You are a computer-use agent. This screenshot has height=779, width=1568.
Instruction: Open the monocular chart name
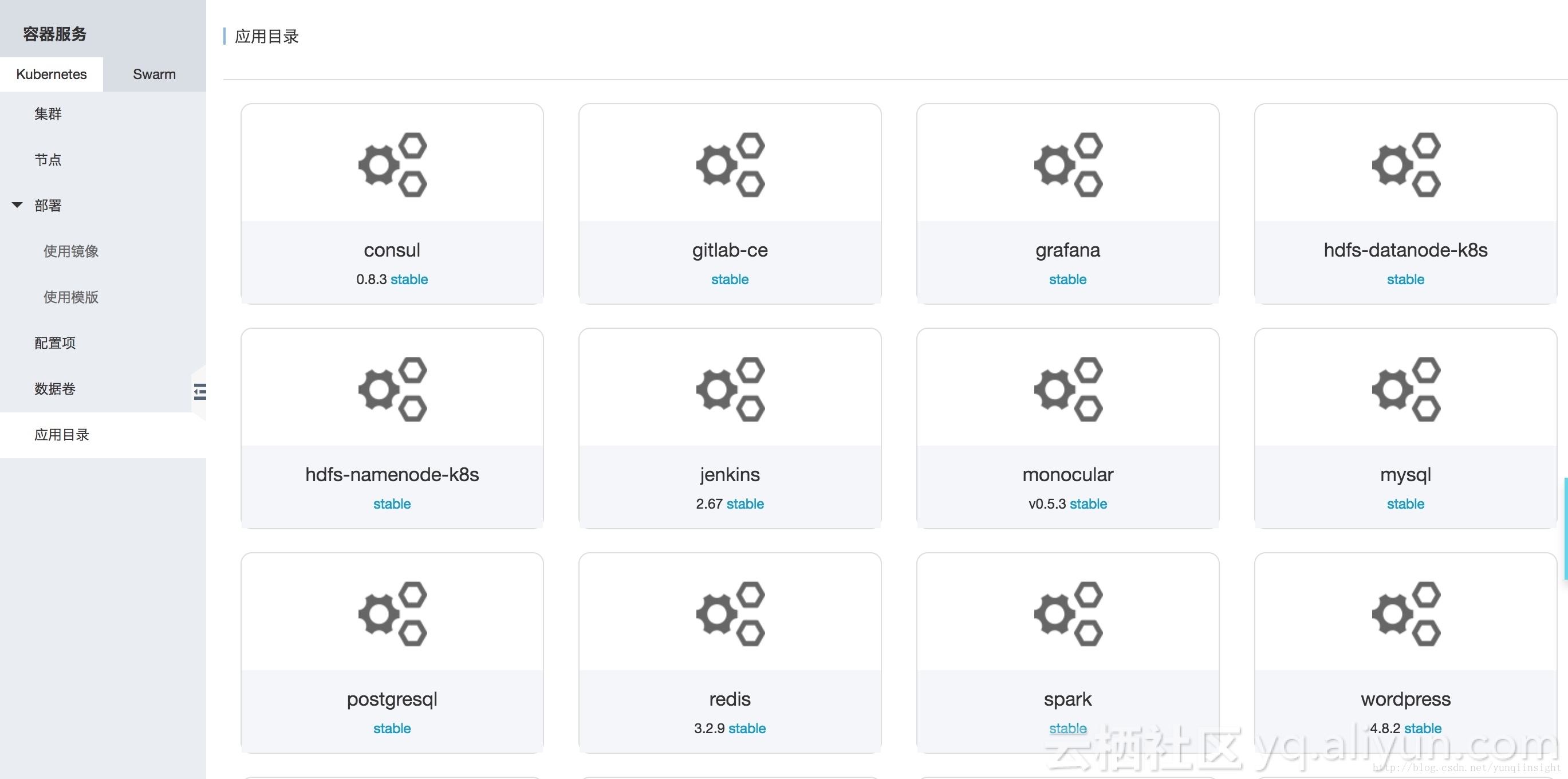click(1067, 475)
